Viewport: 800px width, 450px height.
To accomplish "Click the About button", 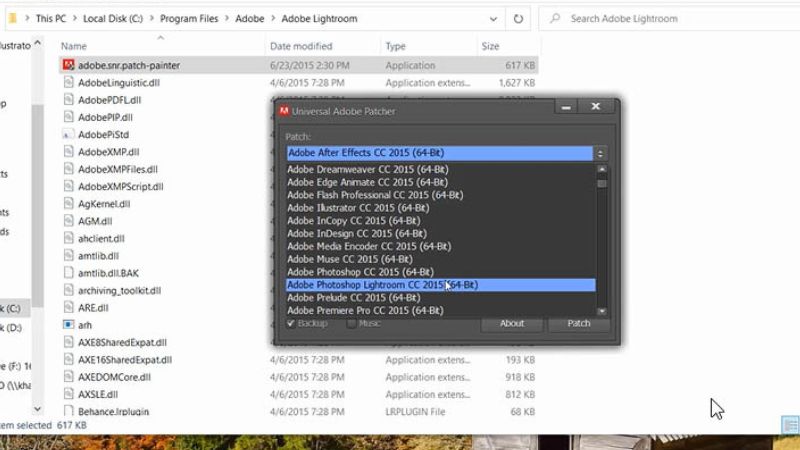I will pyautogui.click(x=512, y=324).
